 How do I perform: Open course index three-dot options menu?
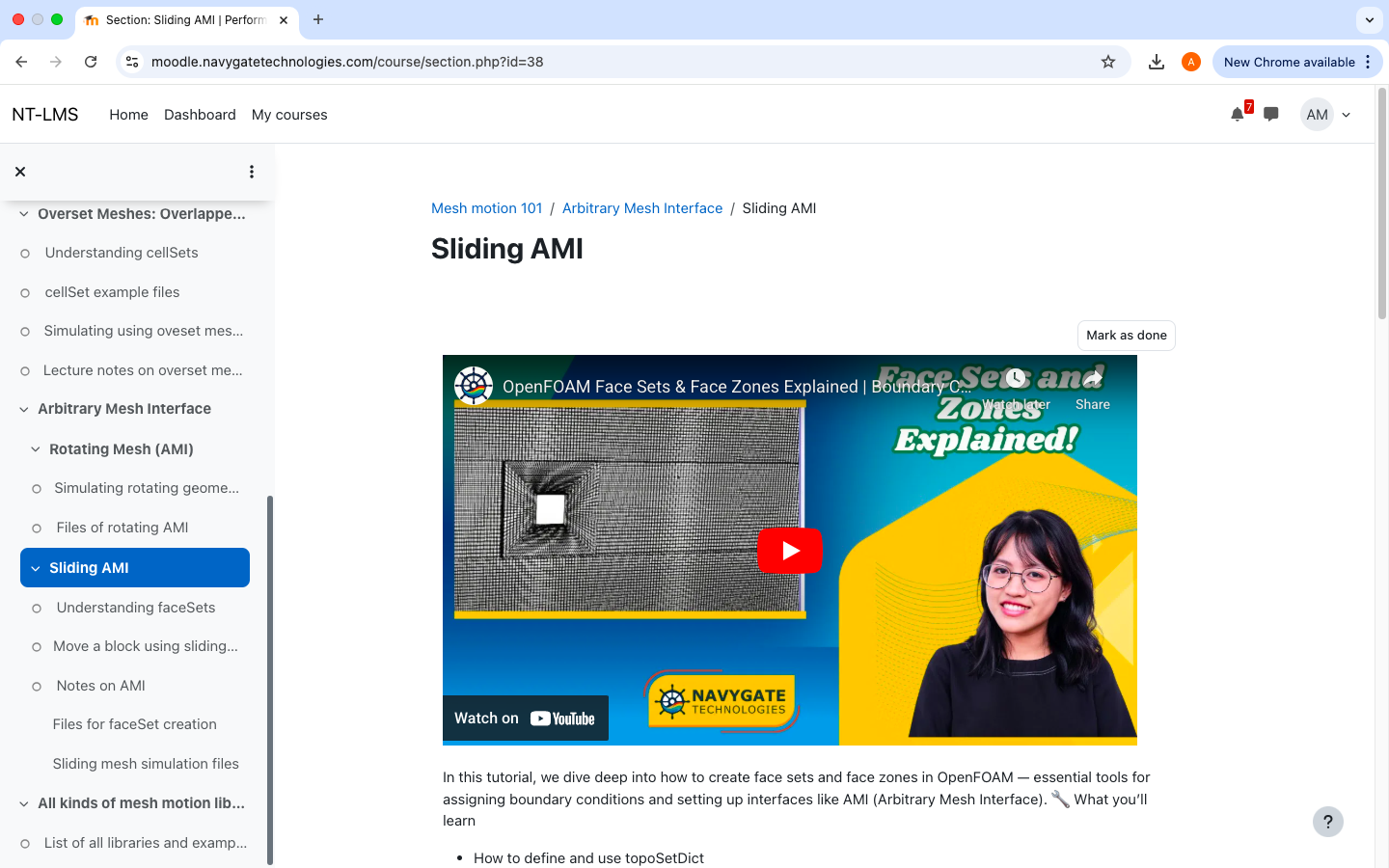point(252,172)
